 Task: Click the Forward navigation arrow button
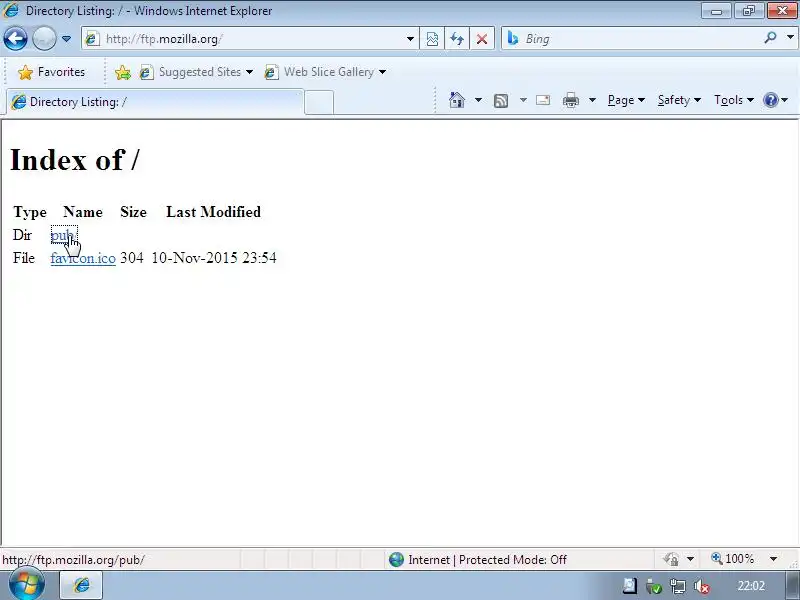pos(44,39)
